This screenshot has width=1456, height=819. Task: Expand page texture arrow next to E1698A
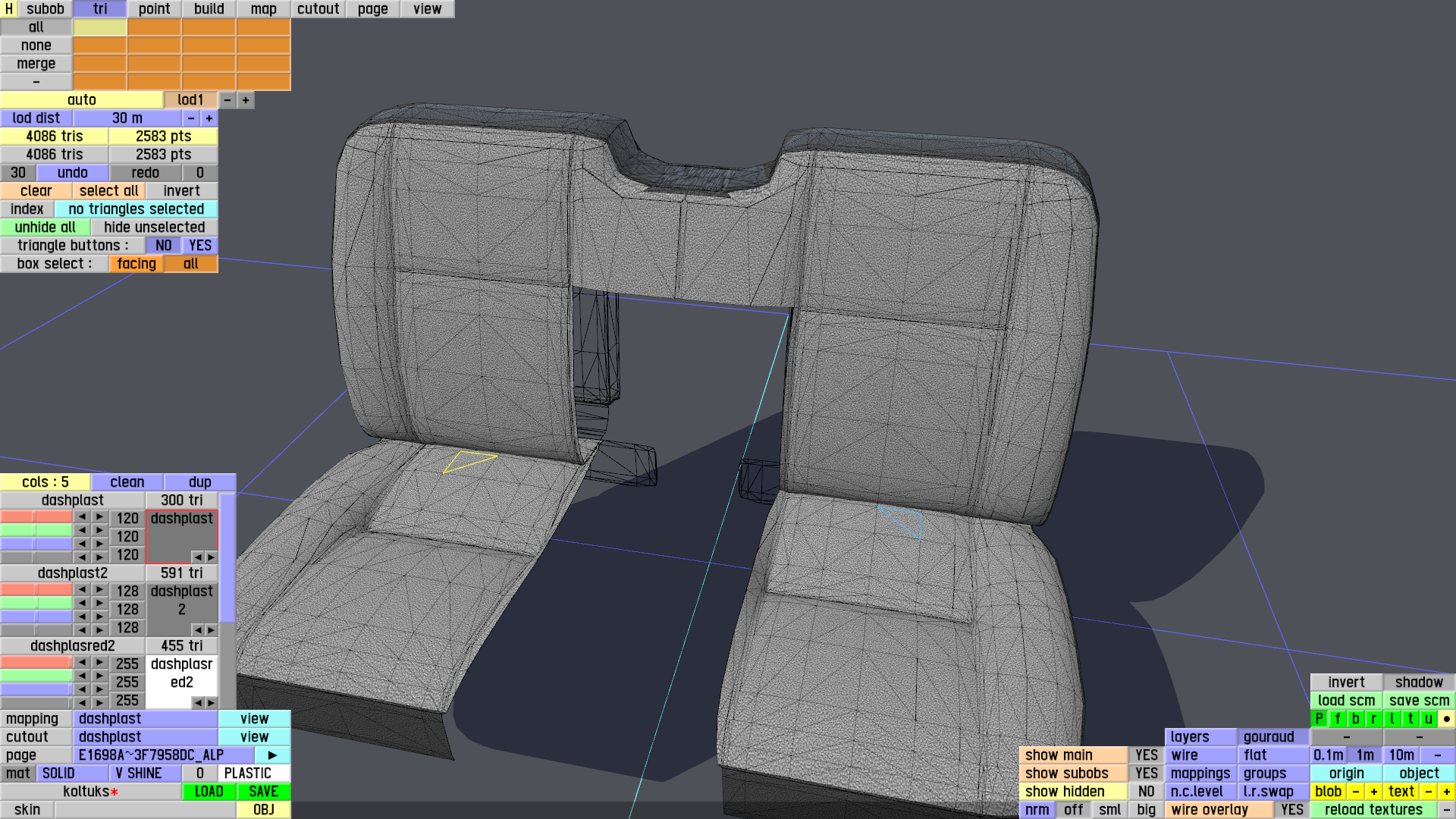coord(272,755)
